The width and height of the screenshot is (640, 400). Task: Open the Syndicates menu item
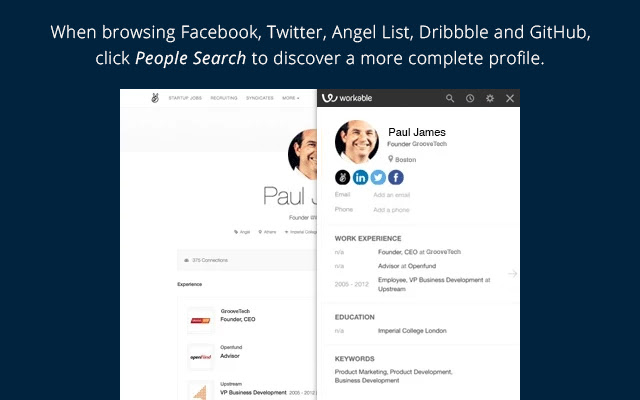pos(260,98)
